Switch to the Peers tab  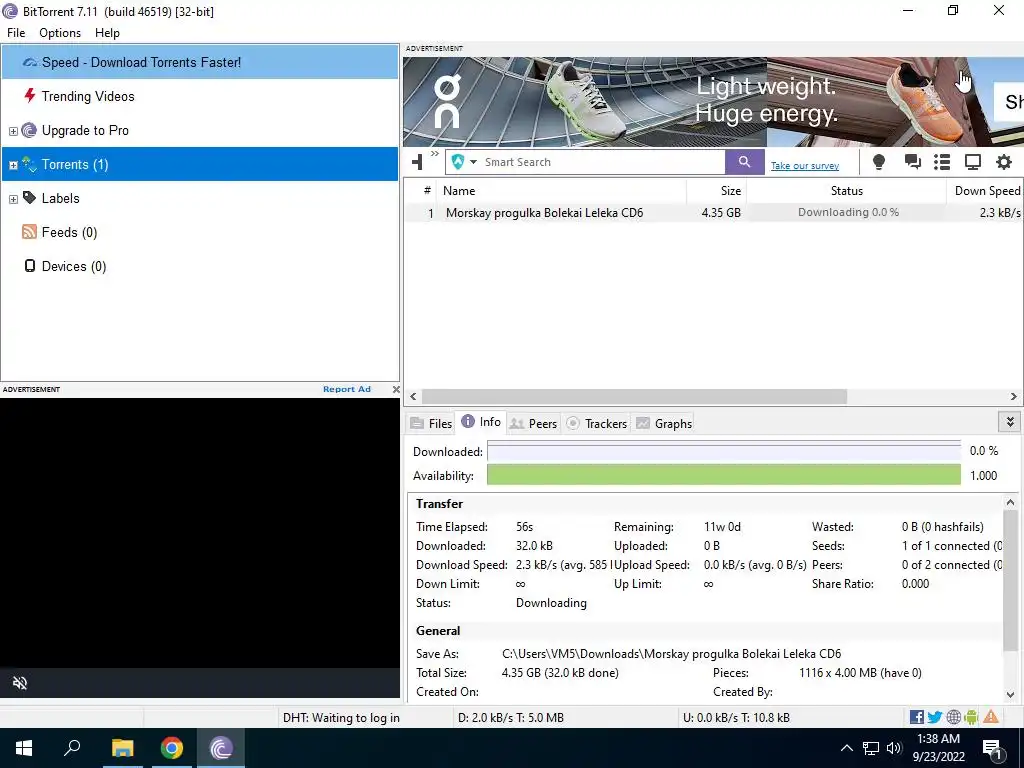click(x=533, y=423)
